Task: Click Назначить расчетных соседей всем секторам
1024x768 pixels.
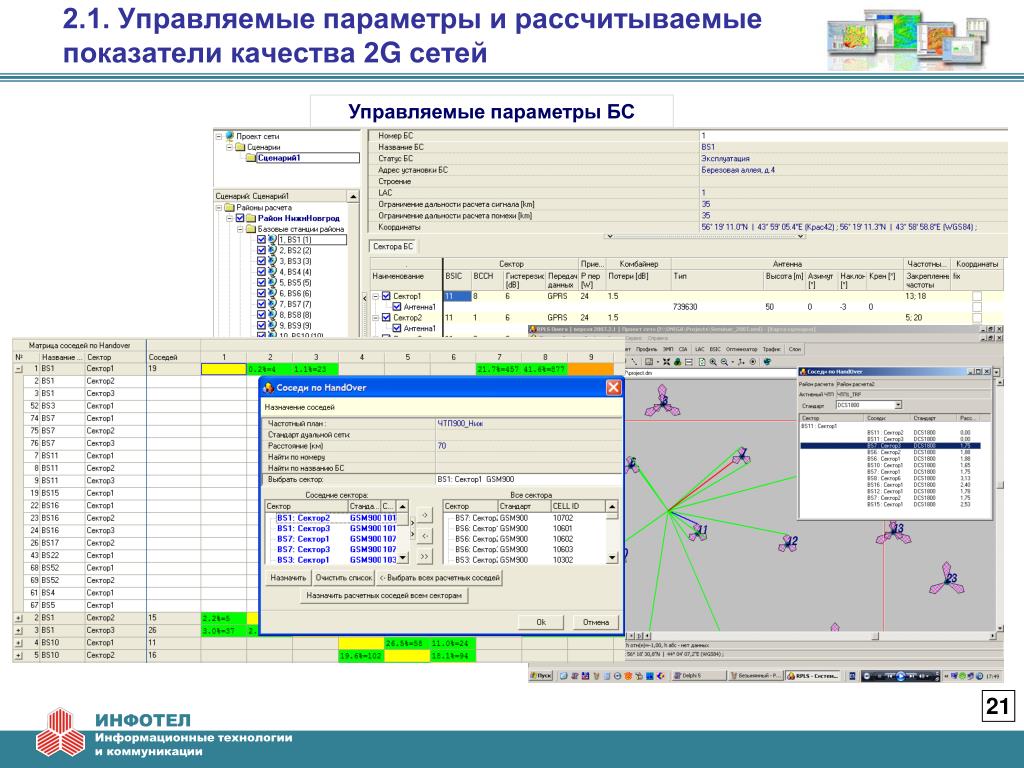Action: (x=384, y=596)
